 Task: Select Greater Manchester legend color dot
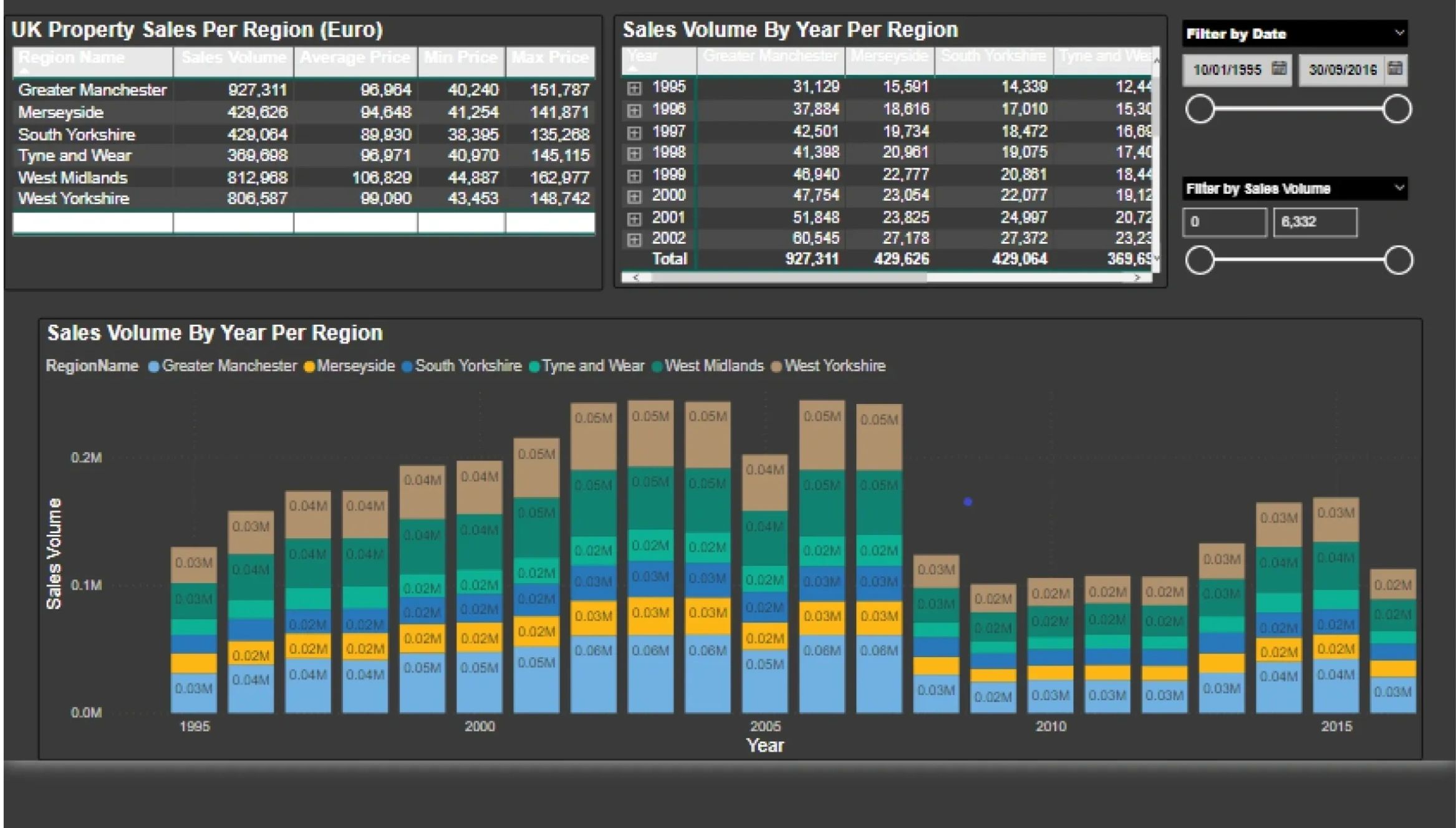153,367
